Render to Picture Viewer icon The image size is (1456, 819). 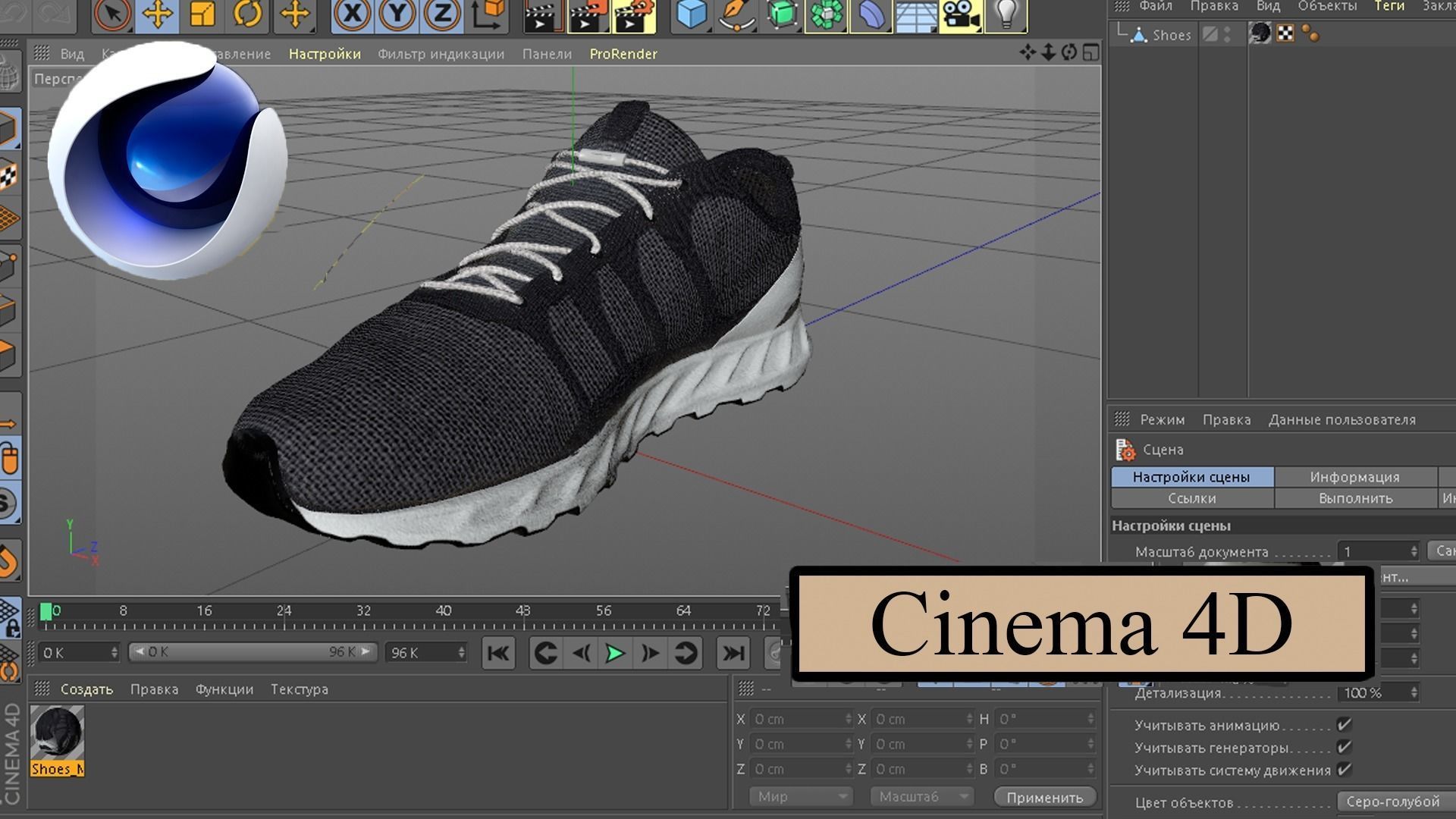click(588, 15)
